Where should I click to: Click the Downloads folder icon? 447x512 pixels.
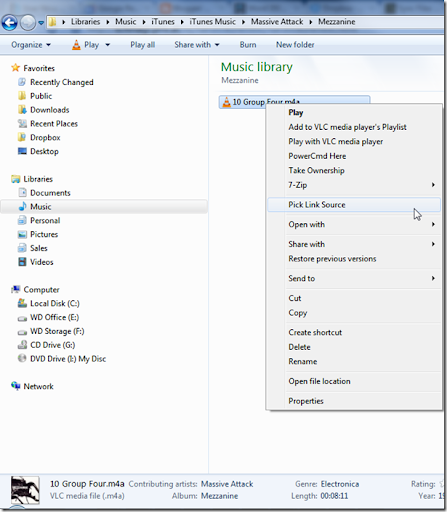pyautogui.click(x=22, y=110)
